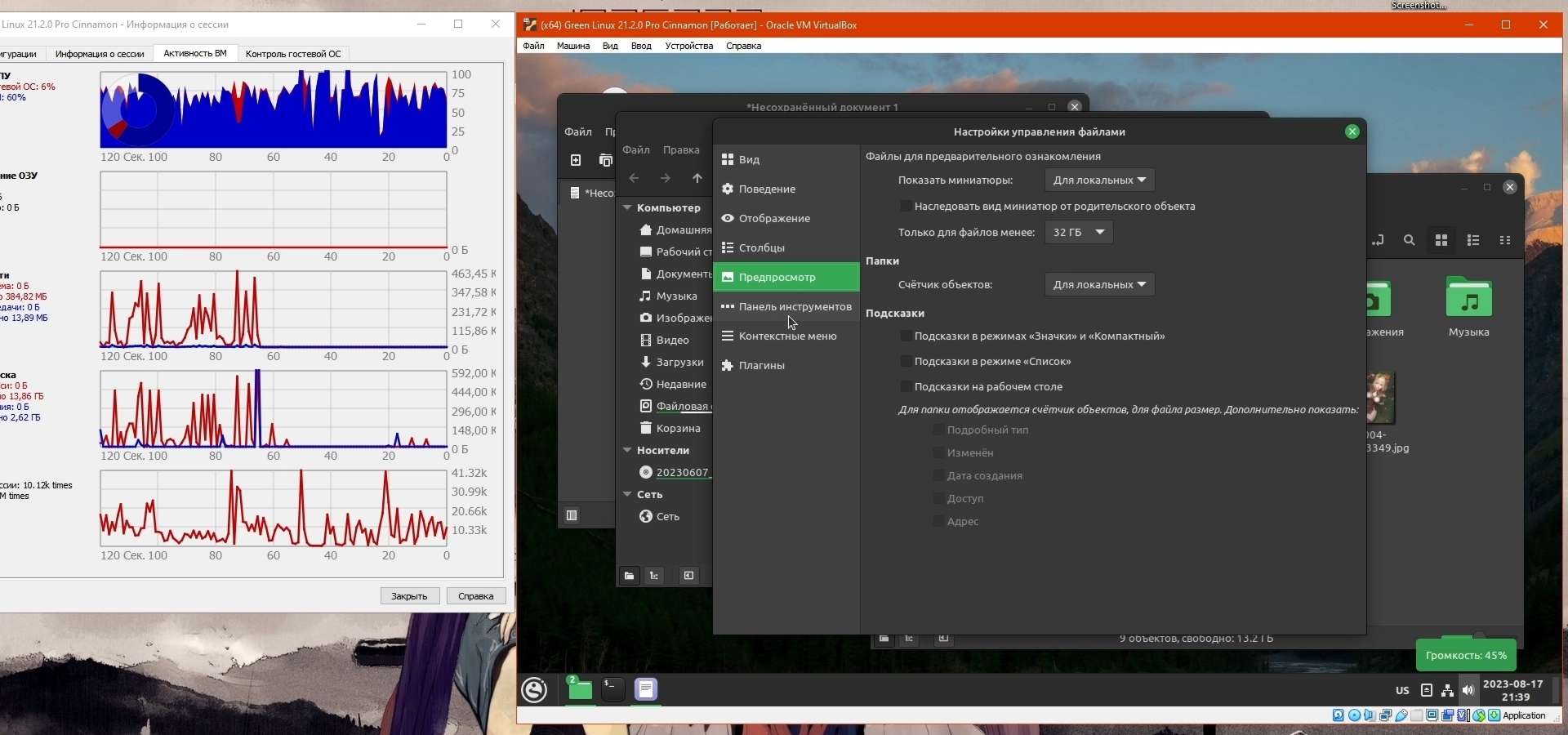Viewport: 1568px width, 735px height.
Task: Open Корзина trash in sidebar
Action: coord(670,429)
